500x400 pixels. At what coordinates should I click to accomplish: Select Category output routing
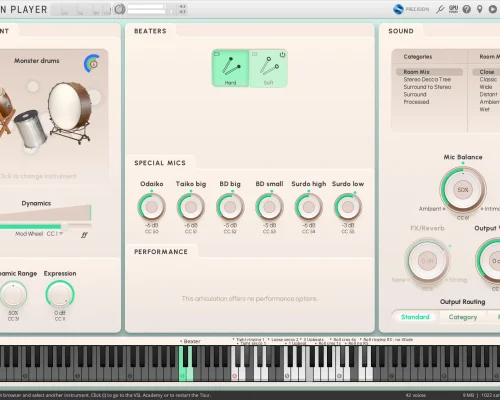[x=463, y=317]
